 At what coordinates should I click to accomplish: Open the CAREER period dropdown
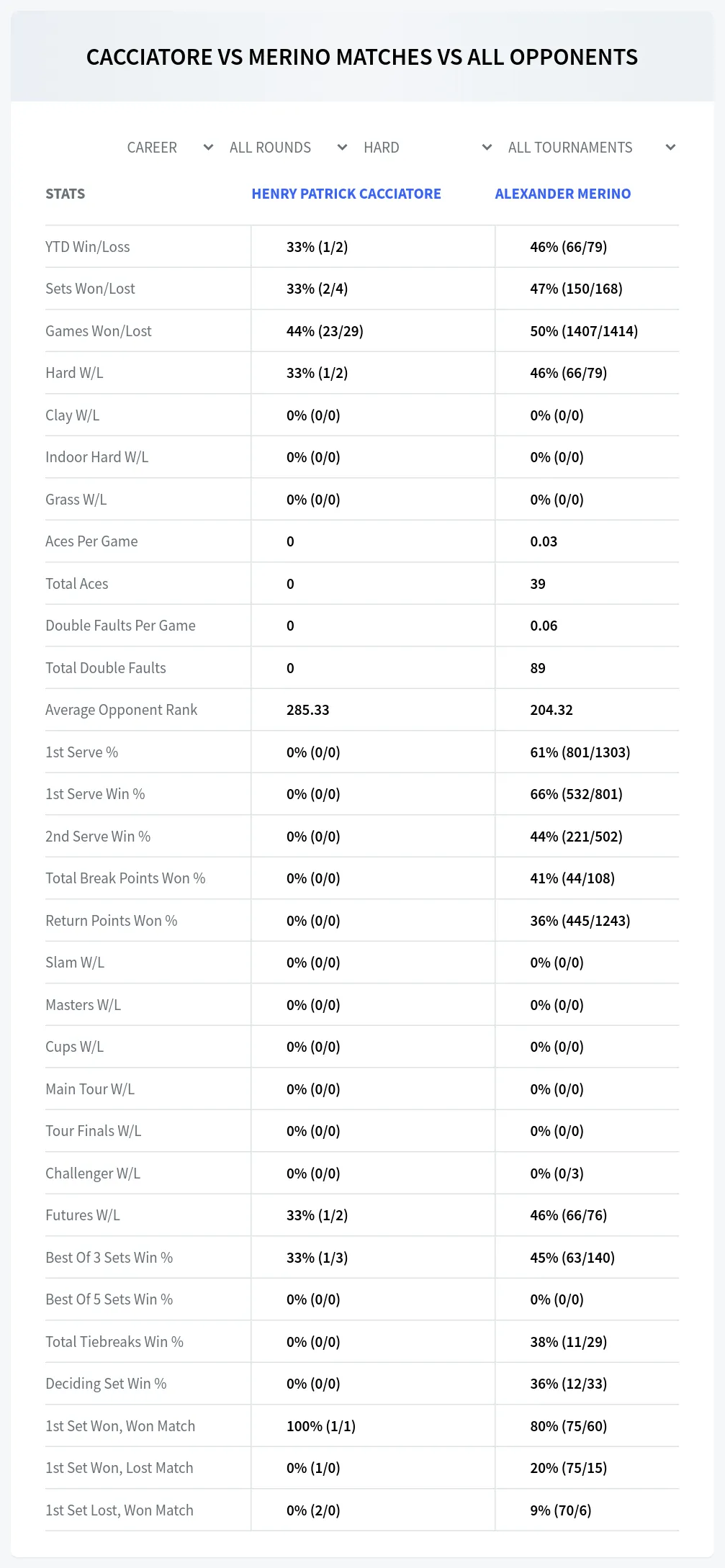point(170,148)
